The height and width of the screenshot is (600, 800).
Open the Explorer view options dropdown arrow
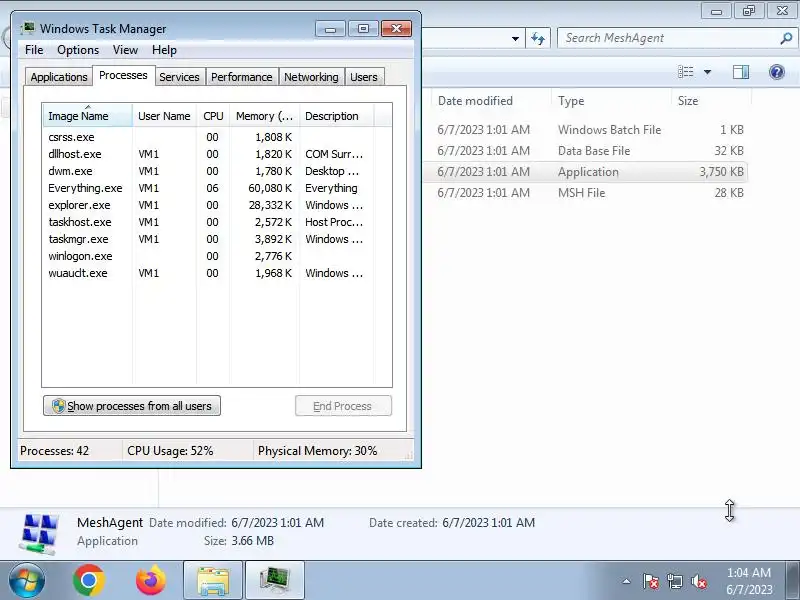(x=708, y=72)
